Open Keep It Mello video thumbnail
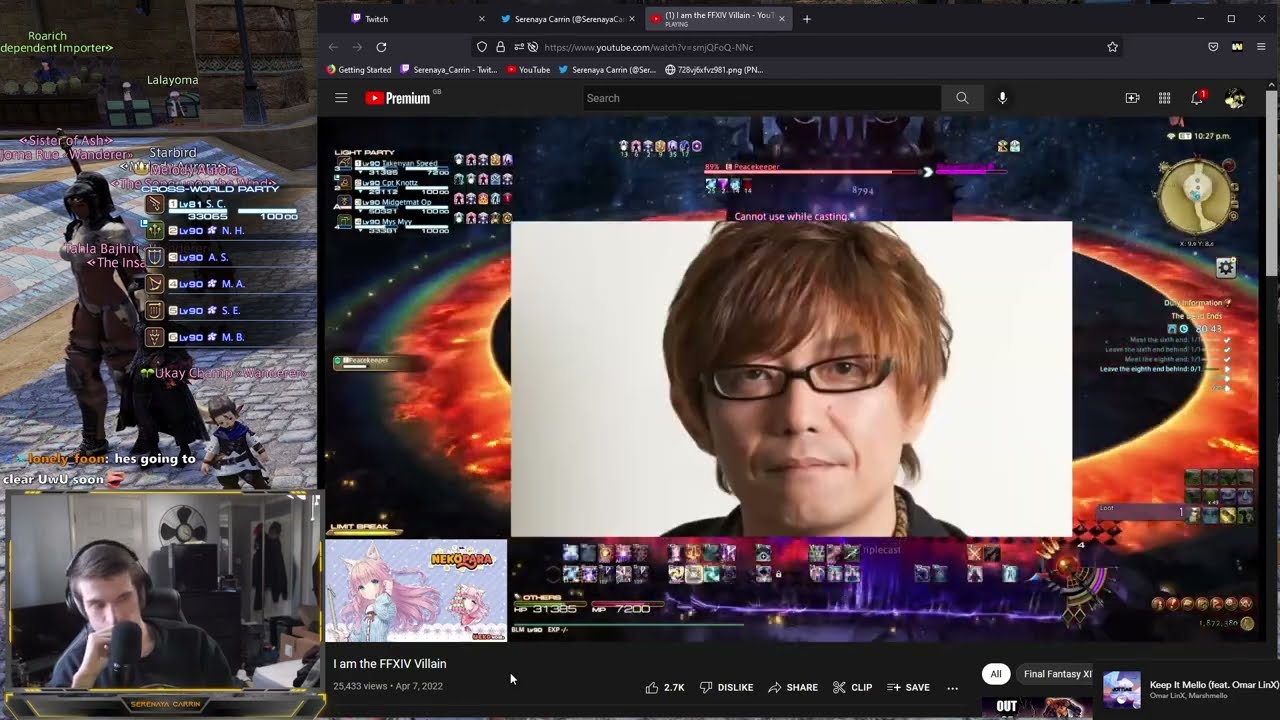 point(1121,689)
